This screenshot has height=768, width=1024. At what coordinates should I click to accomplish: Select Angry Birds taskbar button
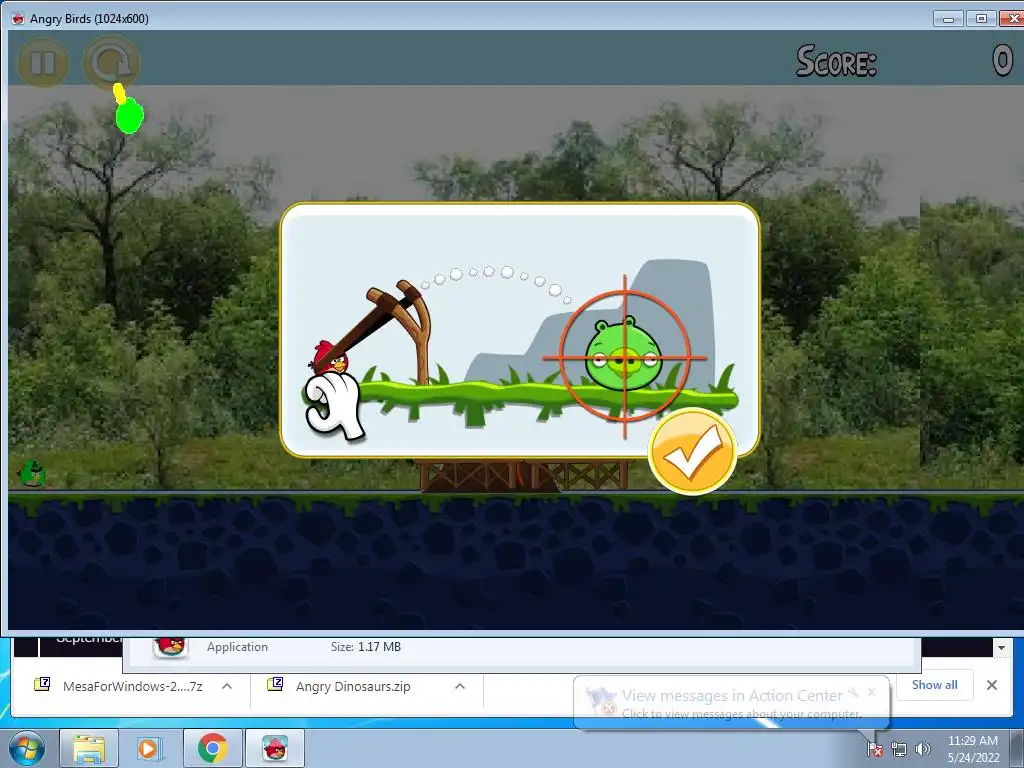(275, 748)
